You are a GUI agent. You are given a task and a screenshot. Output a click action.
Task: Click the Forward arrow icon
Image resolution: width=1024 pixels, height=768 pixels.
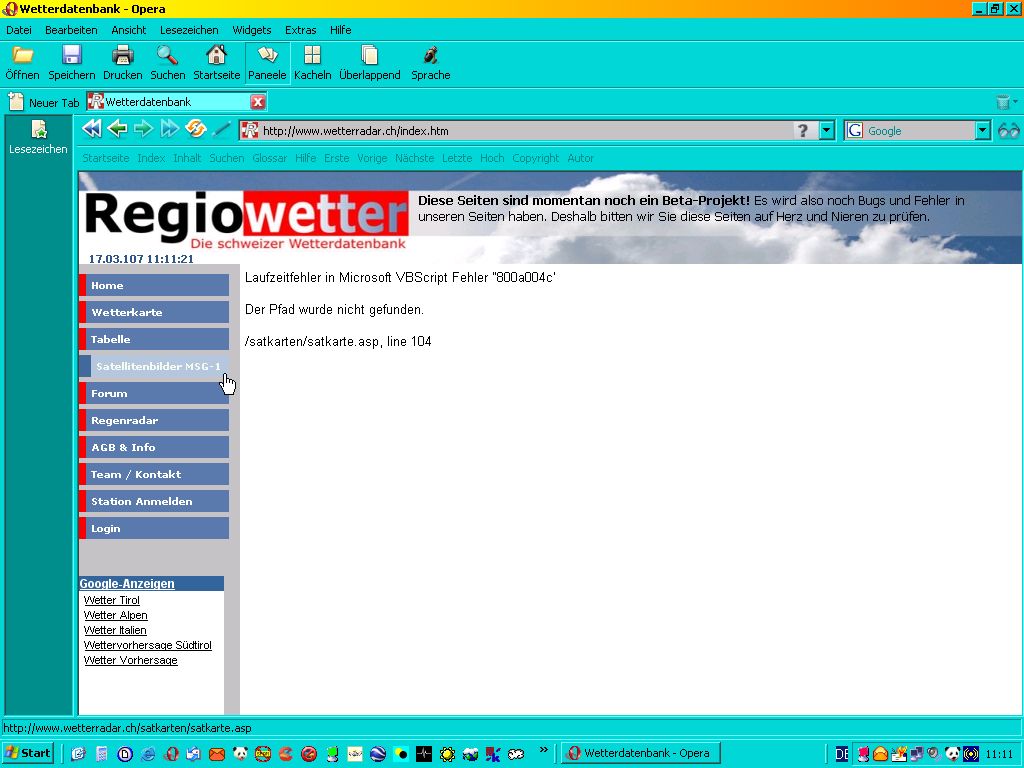(x=143, y=129)
